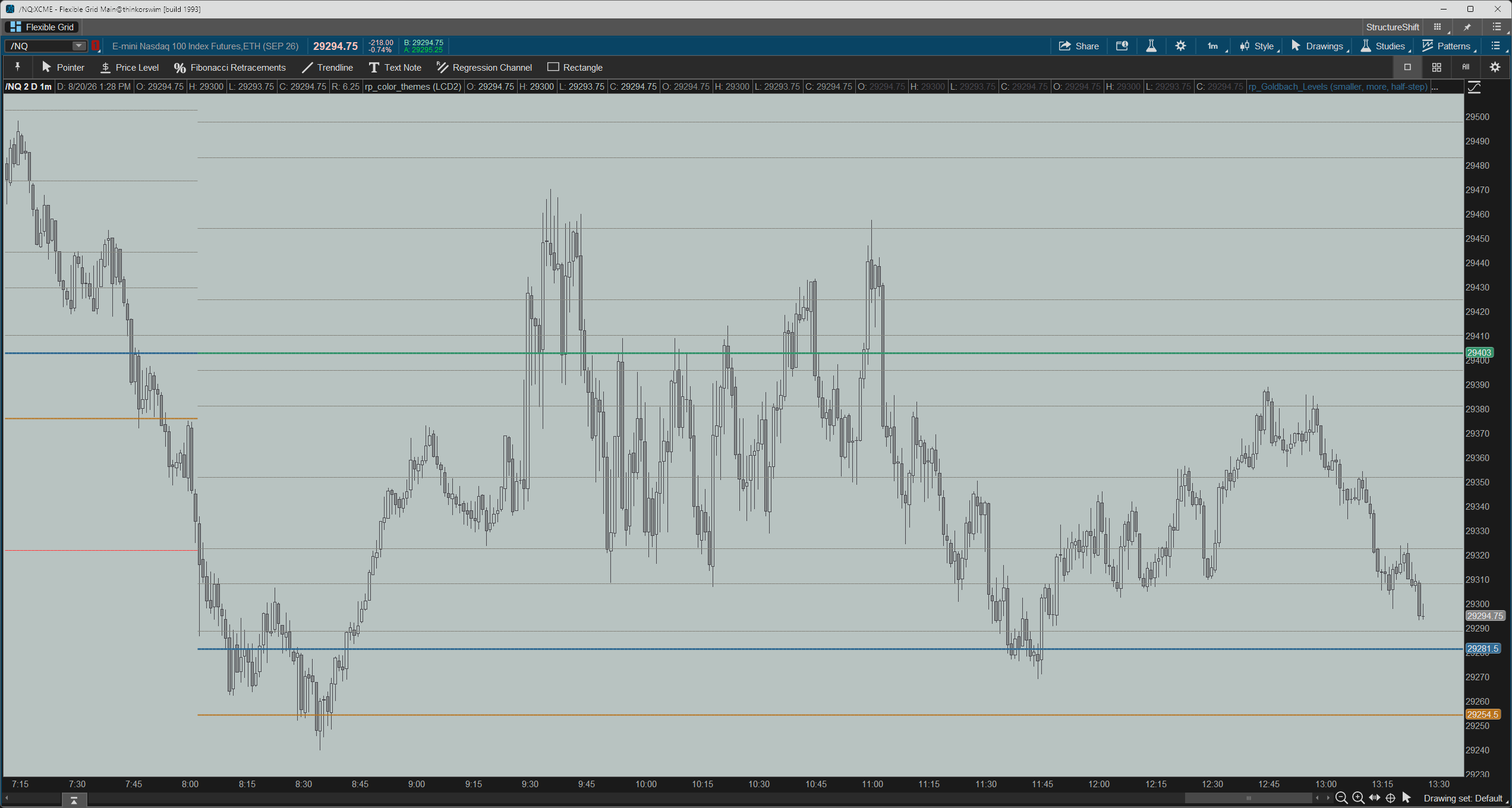Open the grid layout selector icon
Screen dimensions: 1512x808
click(x=1439, y=27)
